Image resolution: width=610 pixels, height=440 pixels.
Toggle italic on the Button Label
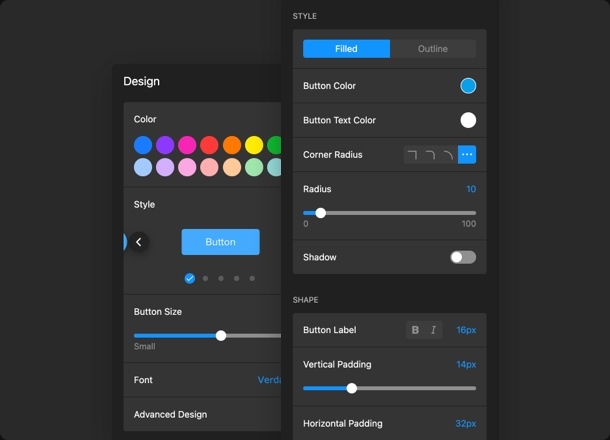tap(433, 330)
